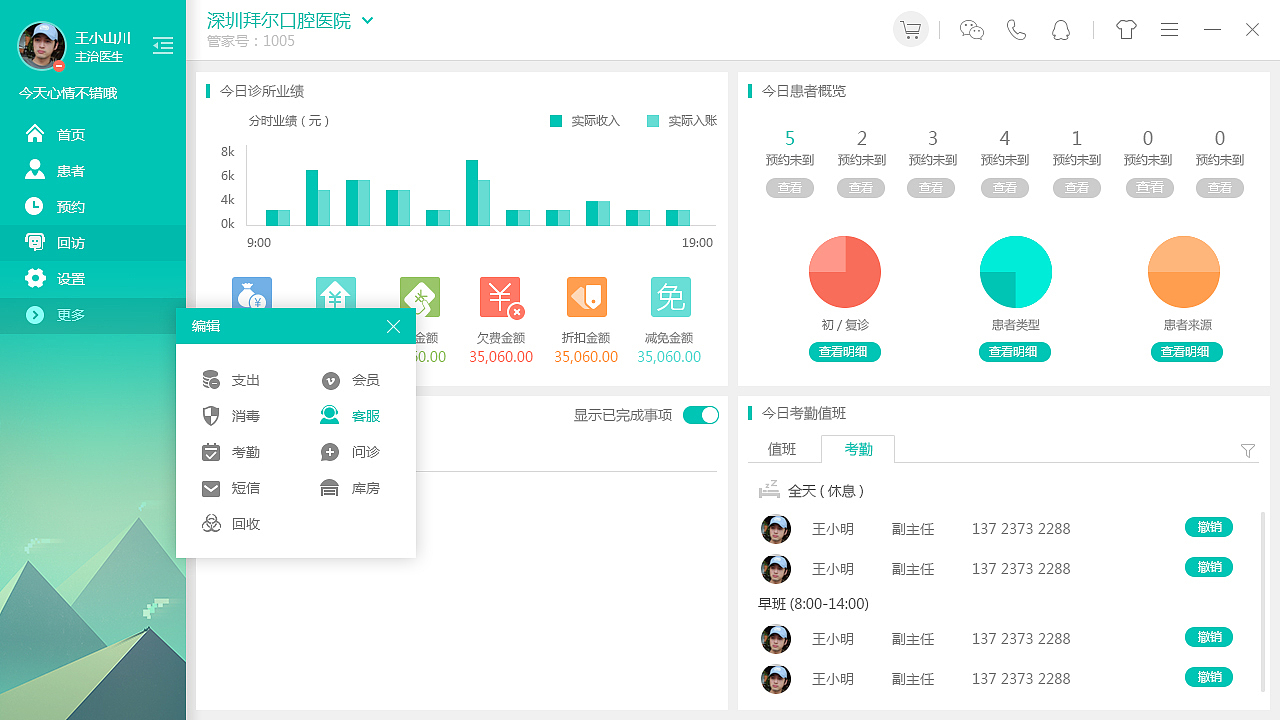This screenshot has width=1280, height=720.
Task: Click the 减免金额 icon
Action: 671,297
